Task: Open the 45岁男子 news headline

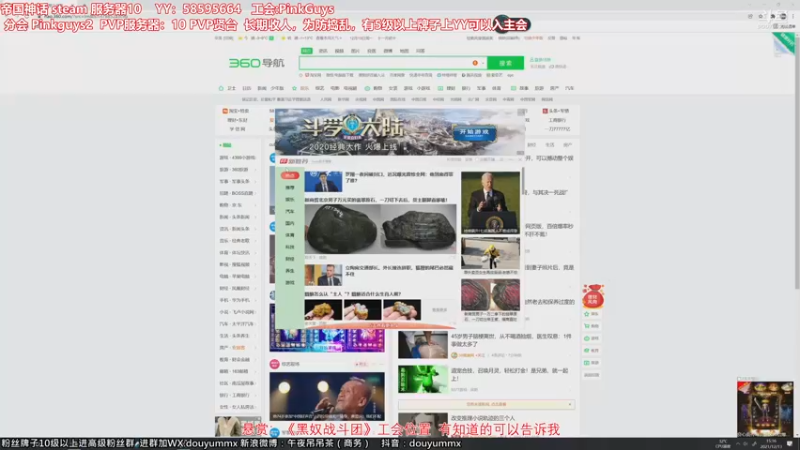Action: pyautogui.click(x=511, y=340)
